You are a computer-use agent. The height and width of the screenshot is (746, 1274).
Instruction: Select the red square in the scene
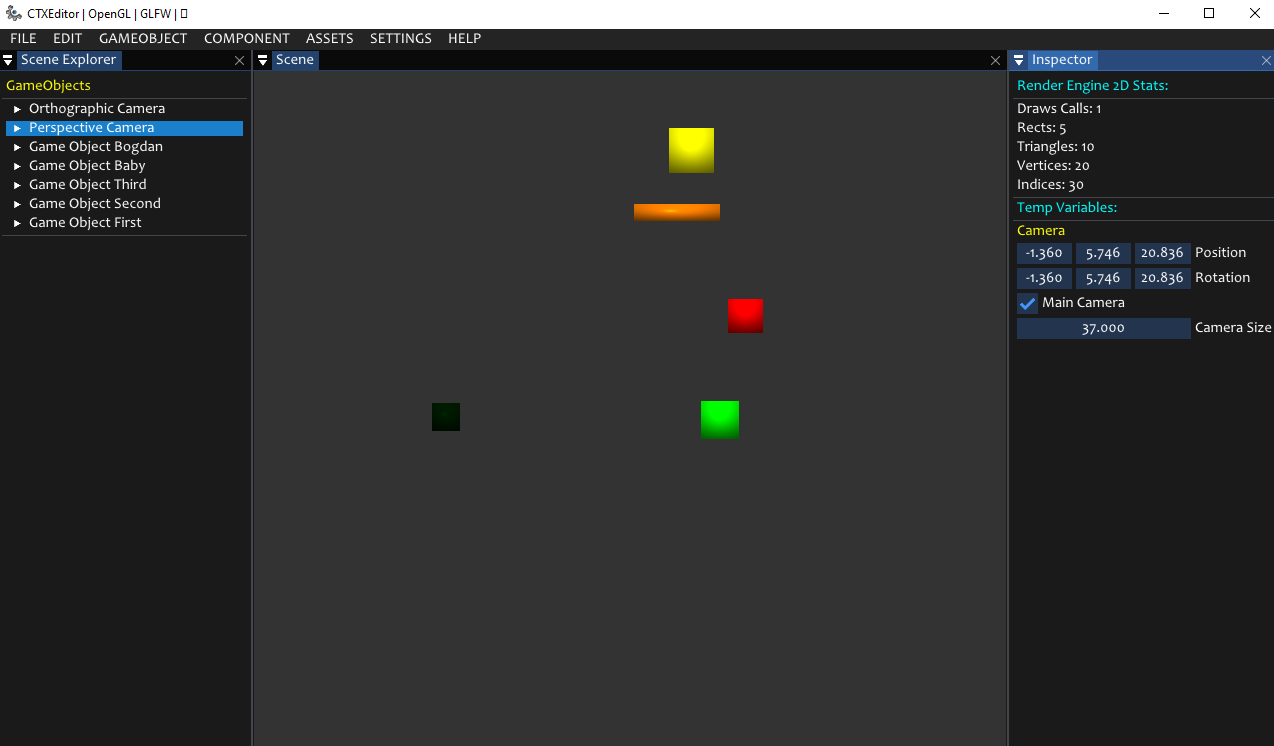pos(745,316)
